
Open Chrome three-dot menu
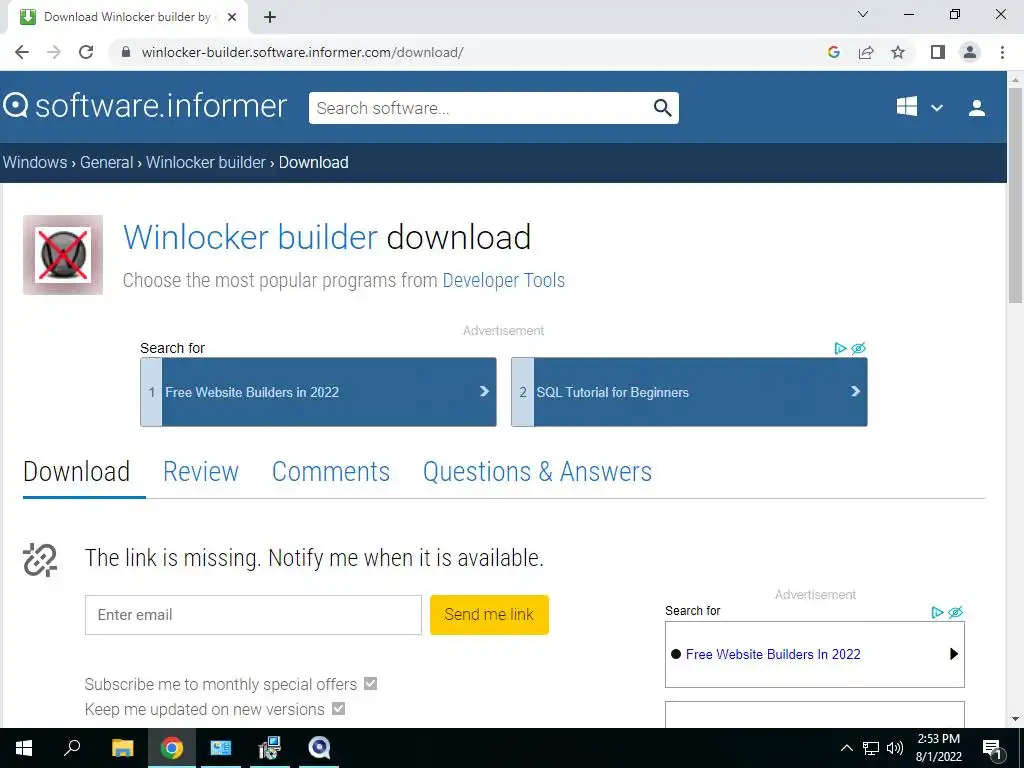(x=1002, y=52)
